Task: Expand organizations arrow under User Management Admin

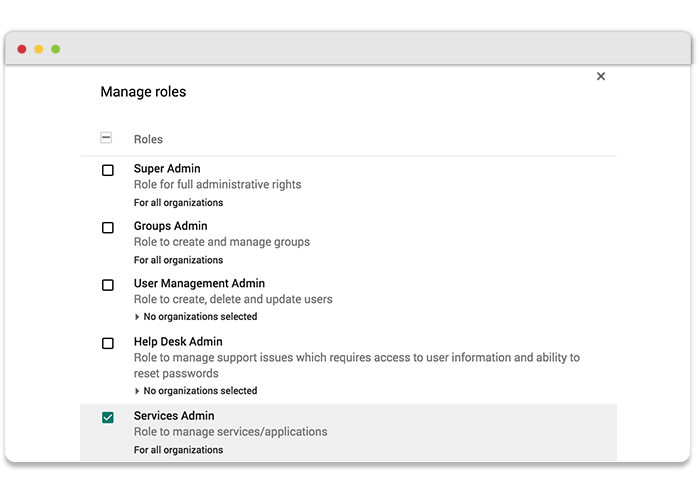Action: click(137, 317)
